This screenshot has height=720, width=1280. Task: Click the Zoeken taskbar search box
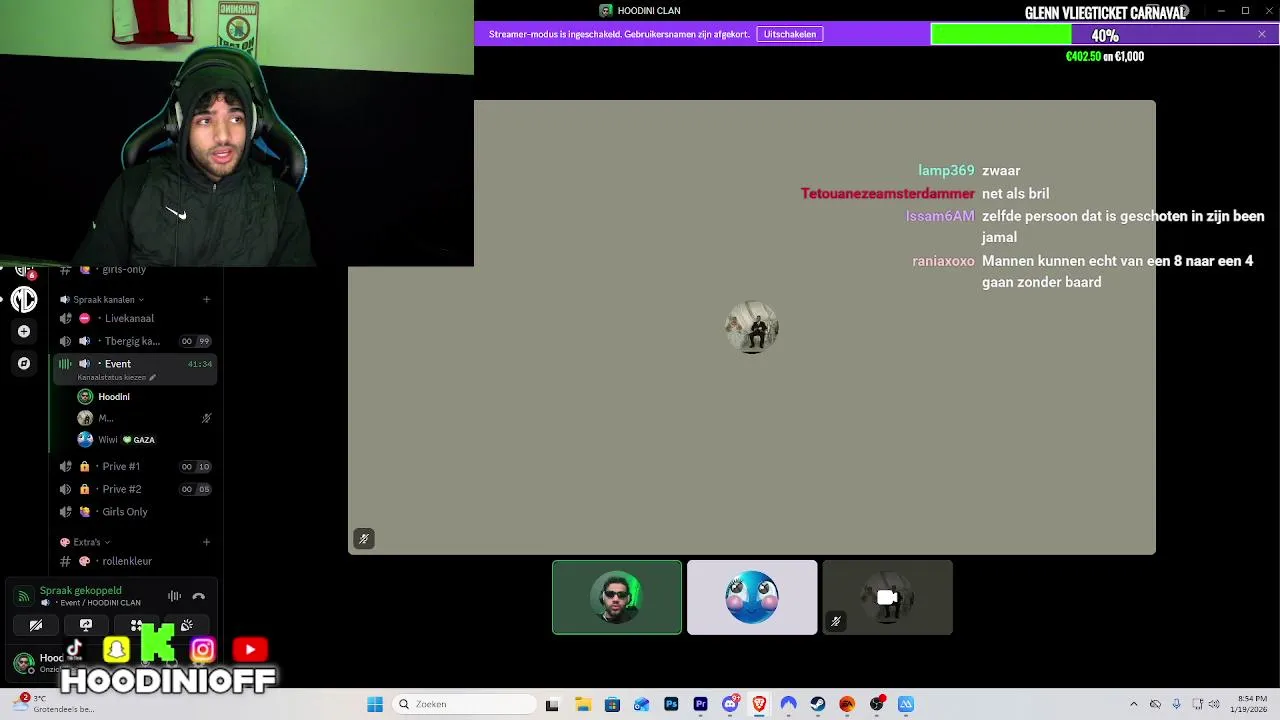[x=465, y=704]
